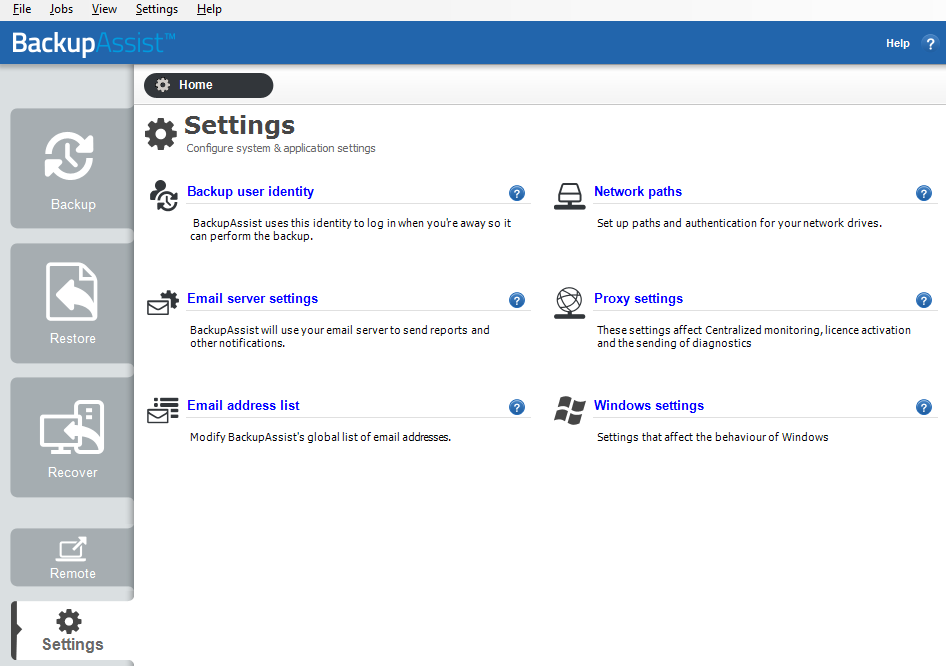Open the Remote section in sidebar
This screenshot has width=946, height=666.
(72, 557)
